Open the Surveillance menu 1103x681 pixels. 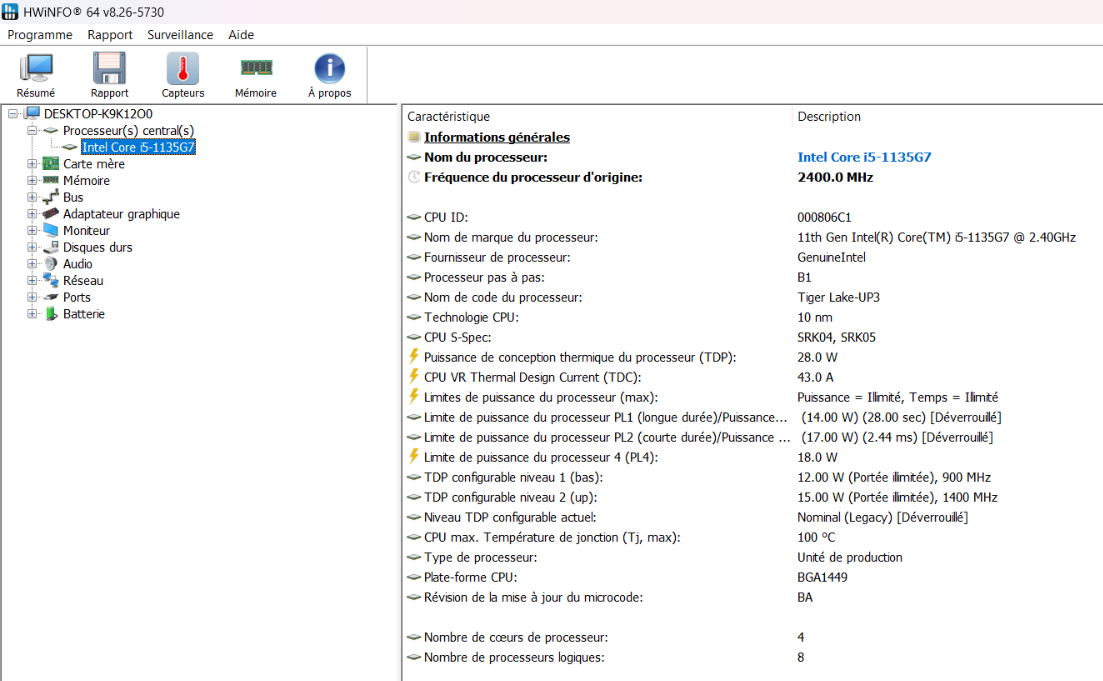point(180,34)
